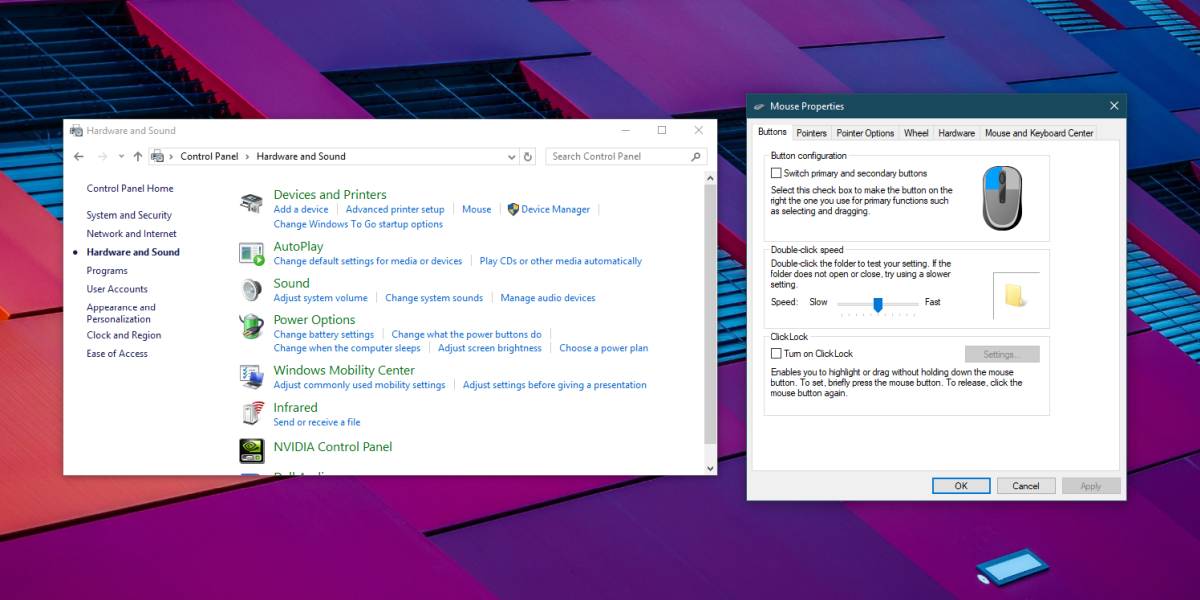Open the Hardware tab in Mouse Properties
This screenshot has height=600, width=1200.
click(x=956, y=131)
